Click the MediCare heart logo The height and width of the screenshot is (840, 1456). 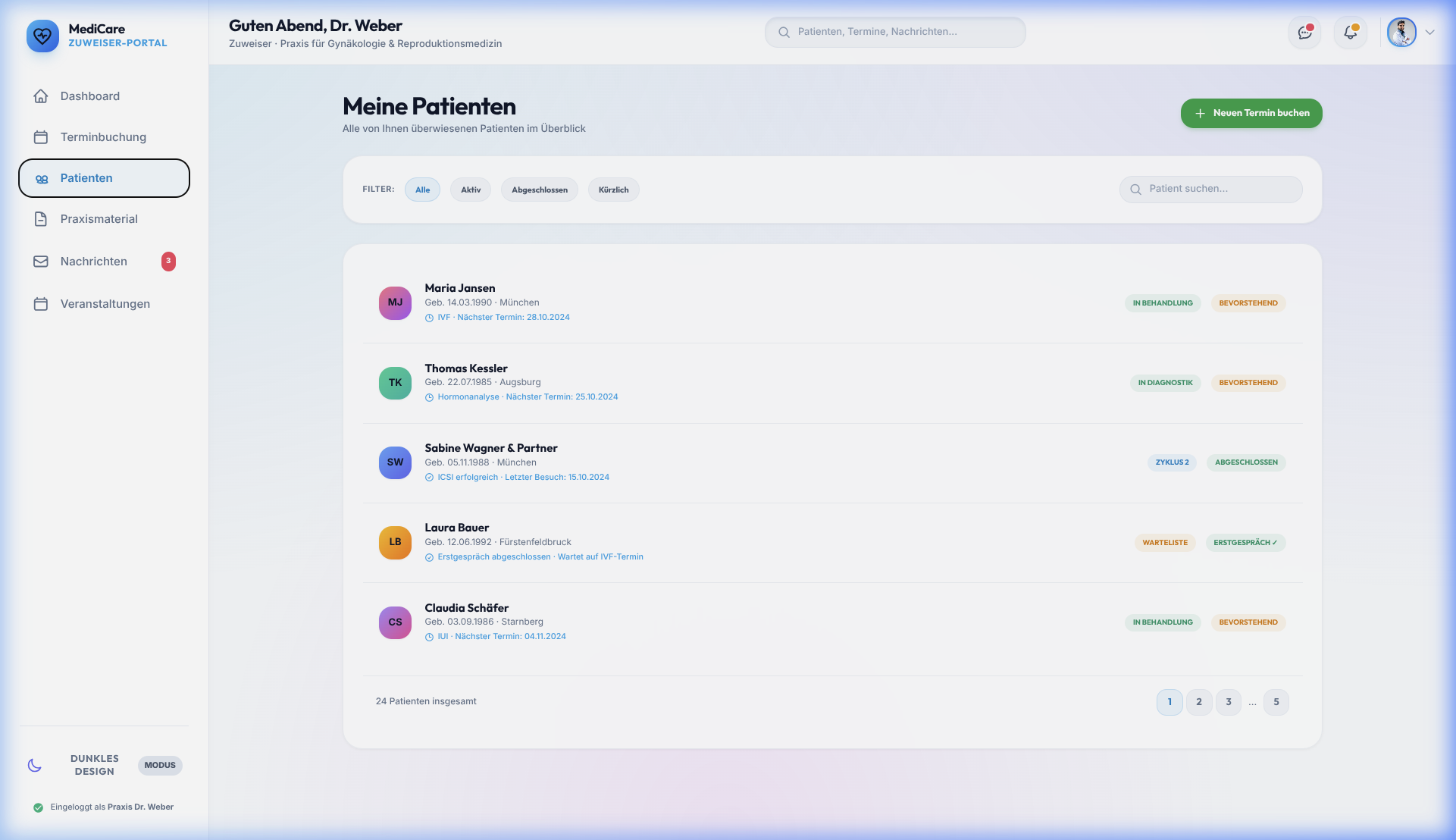click(x=42, y=36)
